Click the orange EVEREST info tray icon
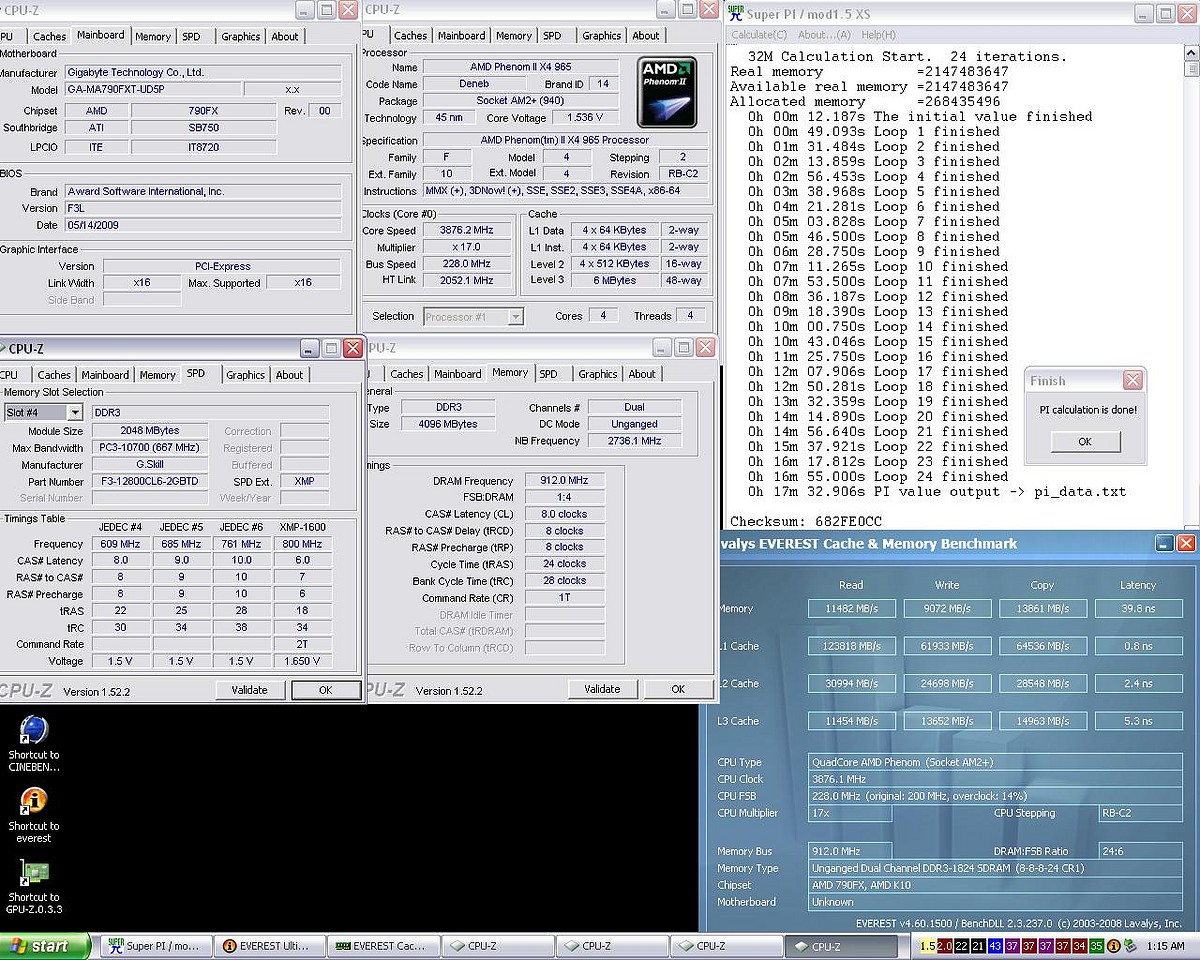 click(1114, 946)
